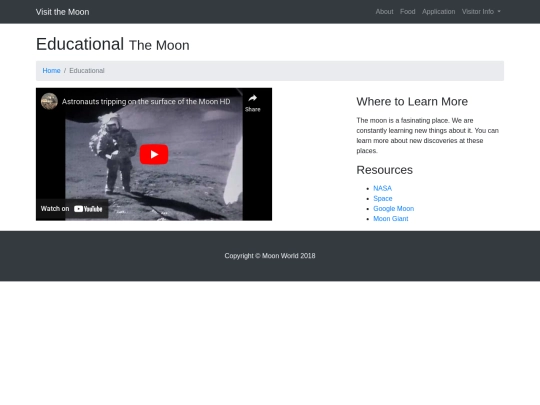Navigate to Home in breadcrumb
Viewport: 540px width, 405px height.
tap(51, 71)
